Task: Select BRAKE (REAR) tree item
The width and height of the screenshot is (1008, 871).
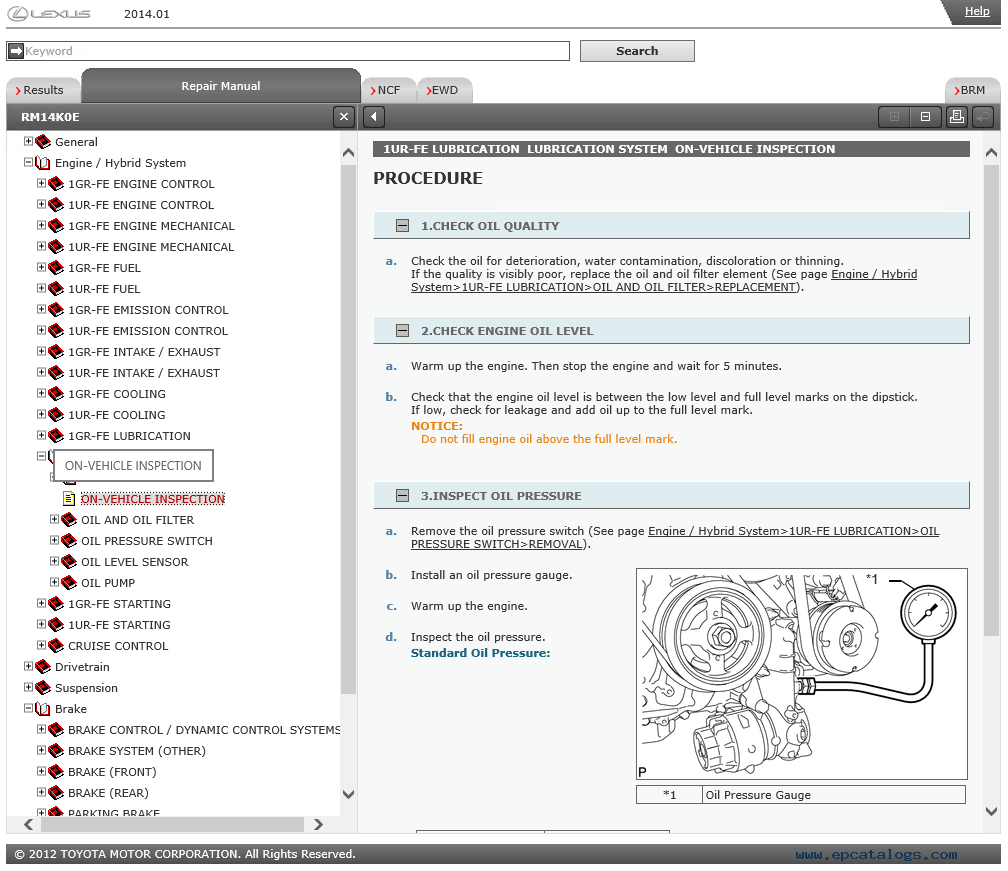Action: (108, 793)
